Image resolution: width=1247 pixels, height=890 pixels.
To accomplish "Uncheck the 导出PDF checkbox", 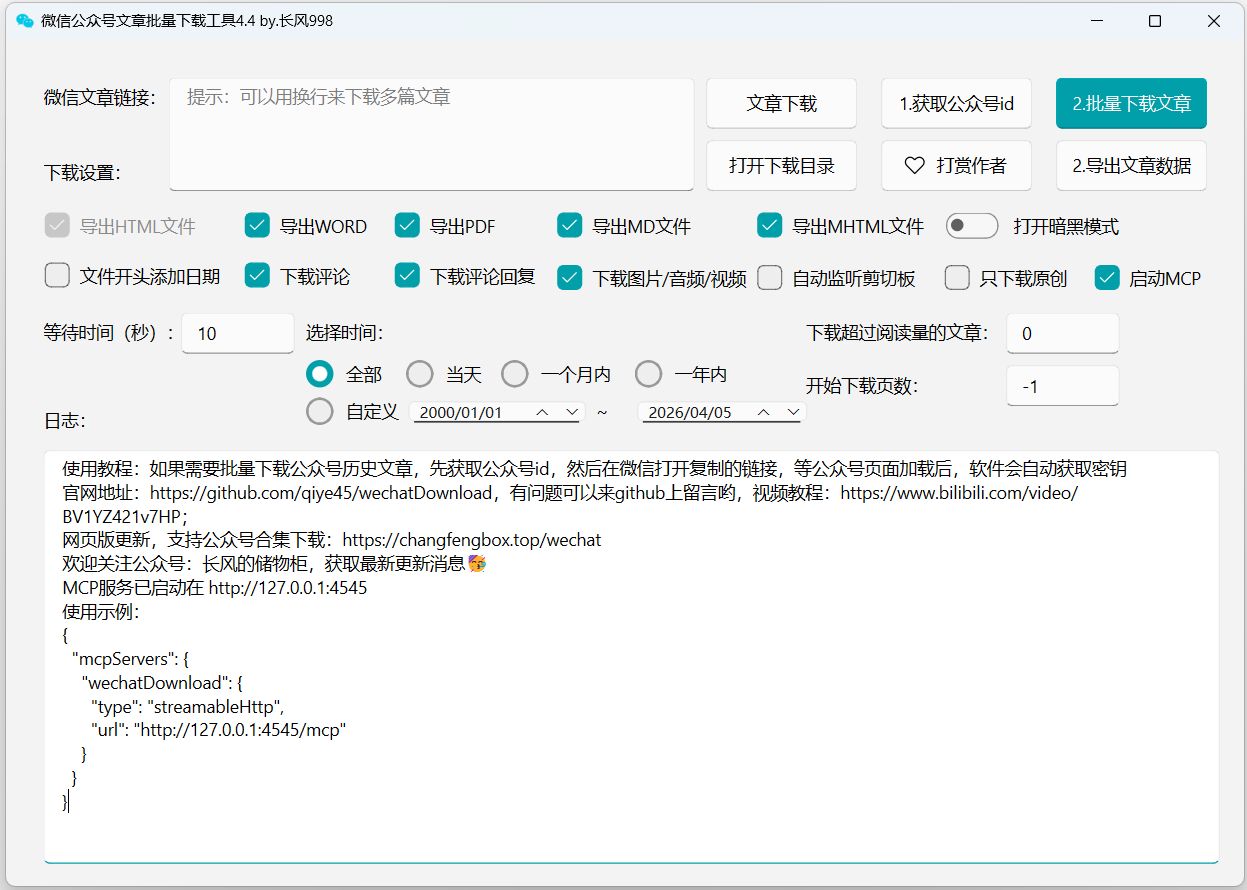I will click(407, 226).
